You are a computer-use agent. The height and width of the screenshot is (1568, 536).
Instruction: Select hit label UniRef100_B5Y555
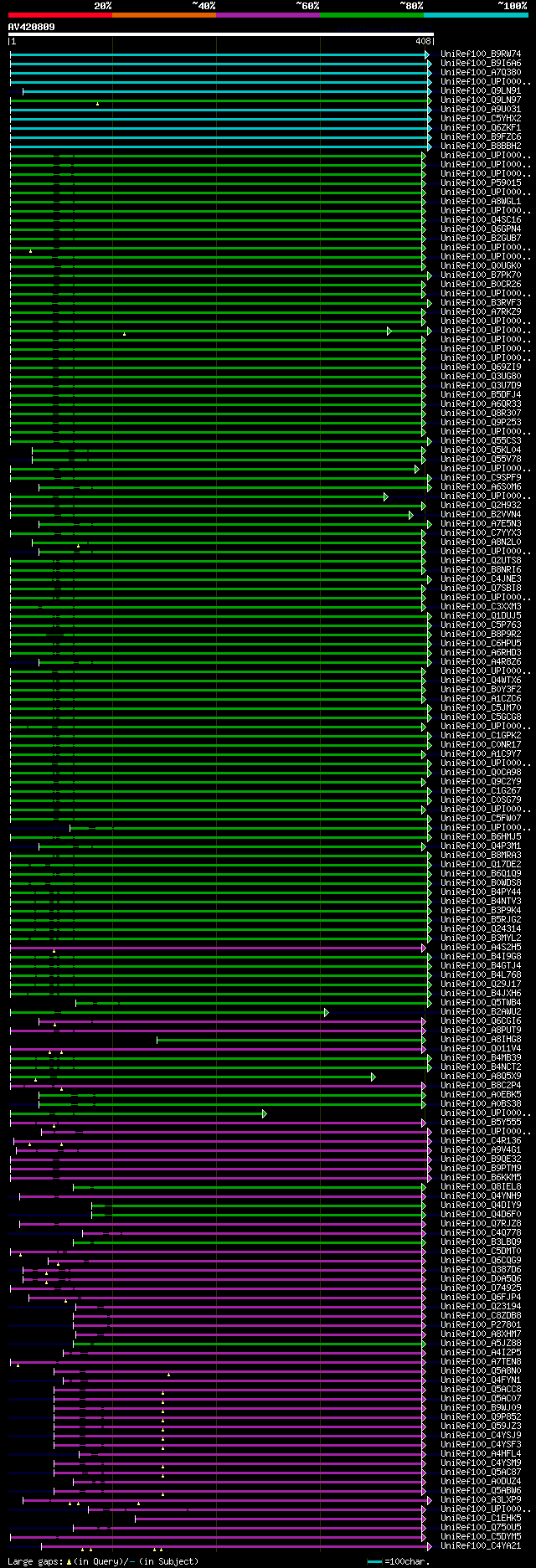481,1123
